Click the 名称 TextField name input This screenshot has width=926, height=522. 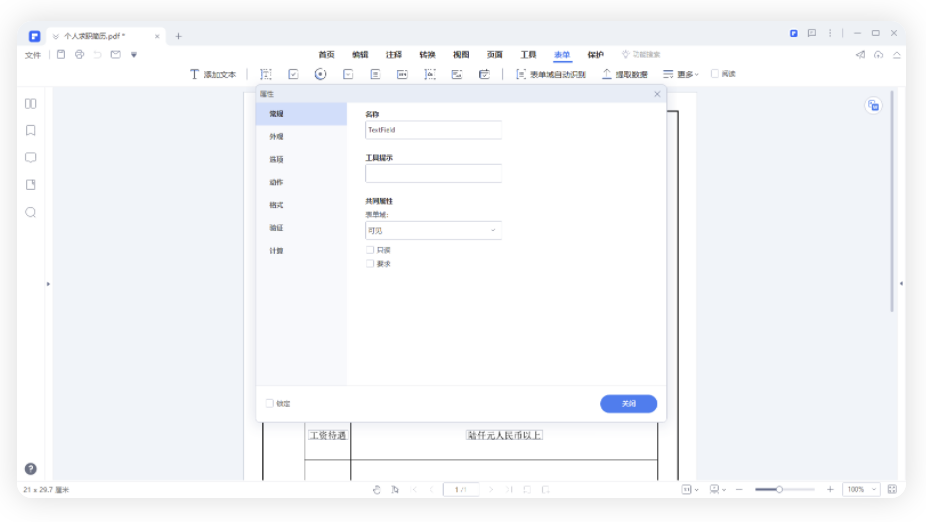tap(433, 130)
